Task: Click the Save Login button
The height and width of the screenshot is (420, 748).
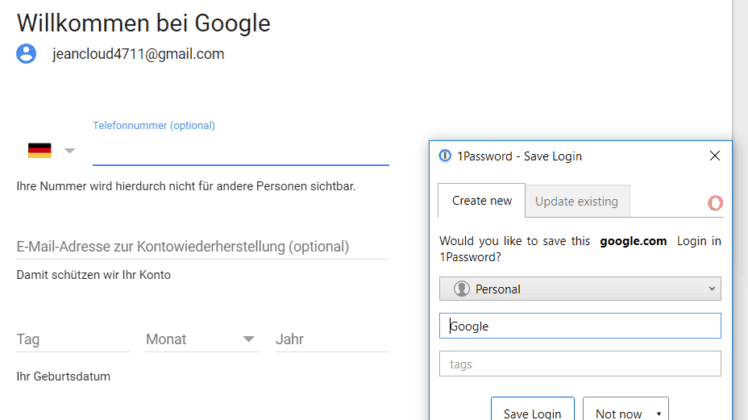Action: [532, 410]
